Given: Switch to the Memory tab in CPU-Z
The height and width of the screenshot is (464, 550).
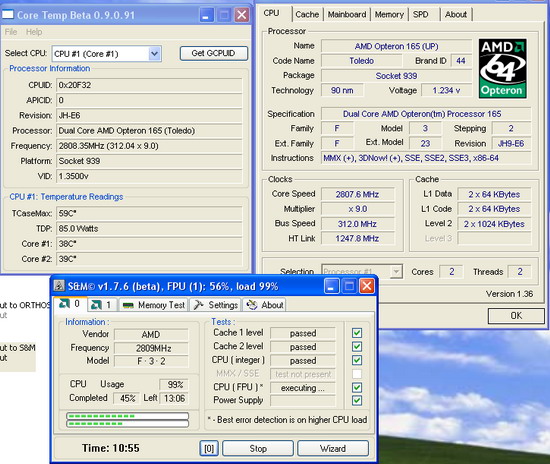Looking at the screenshot, I should (389, 14).
